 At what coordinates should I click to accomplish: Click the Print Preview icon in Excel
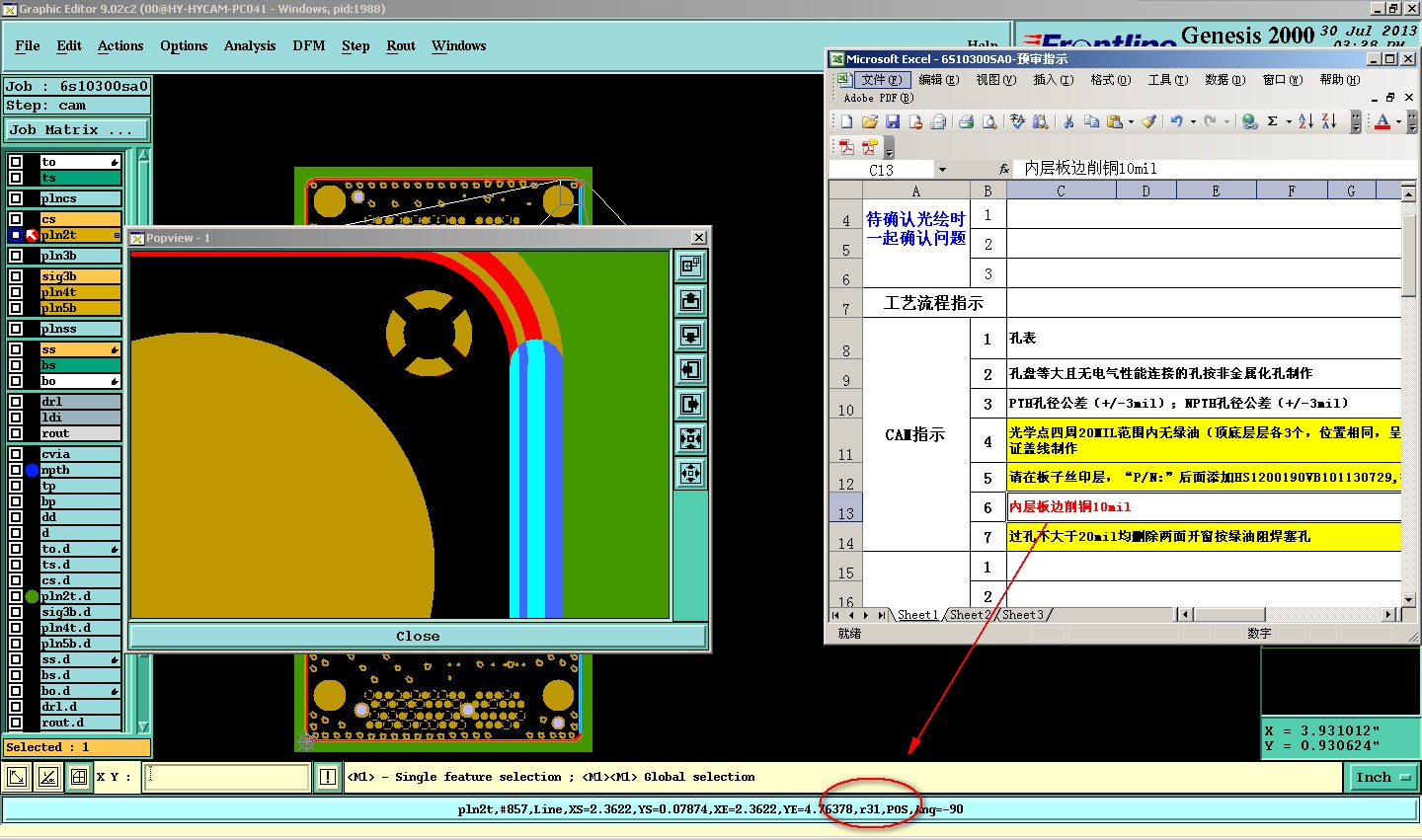989,121
